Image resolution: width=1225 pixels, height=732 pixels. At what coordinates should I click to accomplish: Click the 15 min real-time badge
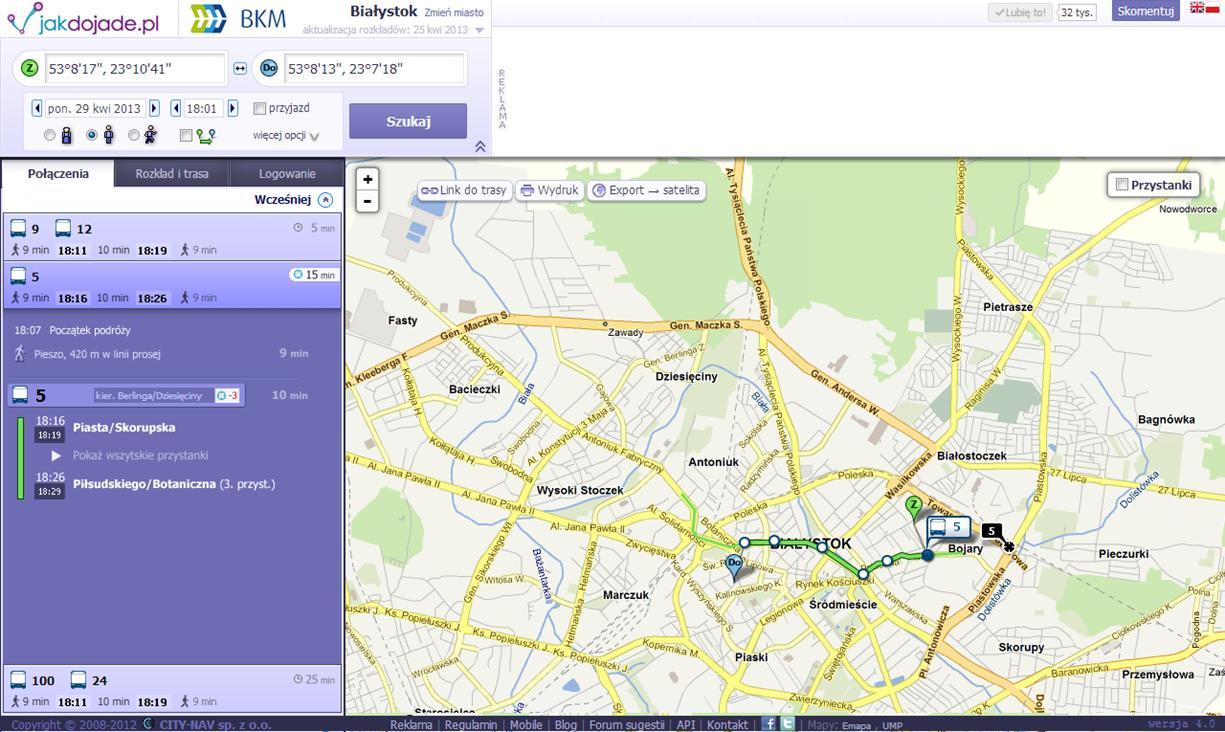coord(314,274)
